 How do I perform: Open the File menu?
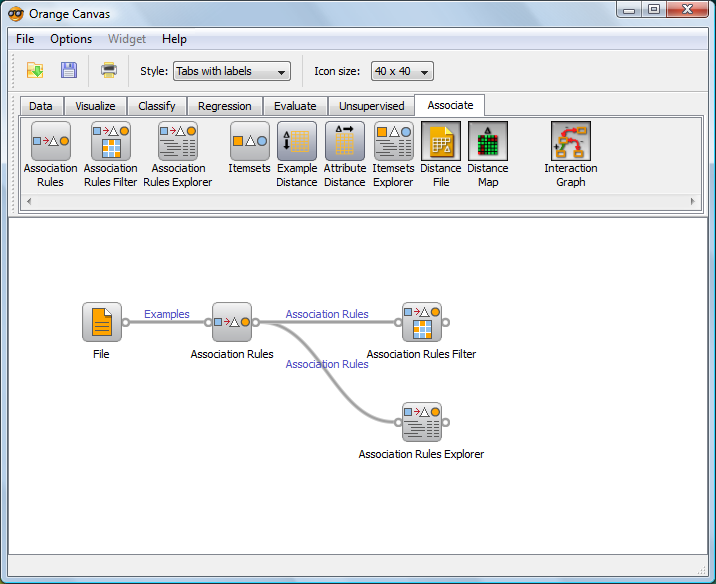[x=25, y=39]
